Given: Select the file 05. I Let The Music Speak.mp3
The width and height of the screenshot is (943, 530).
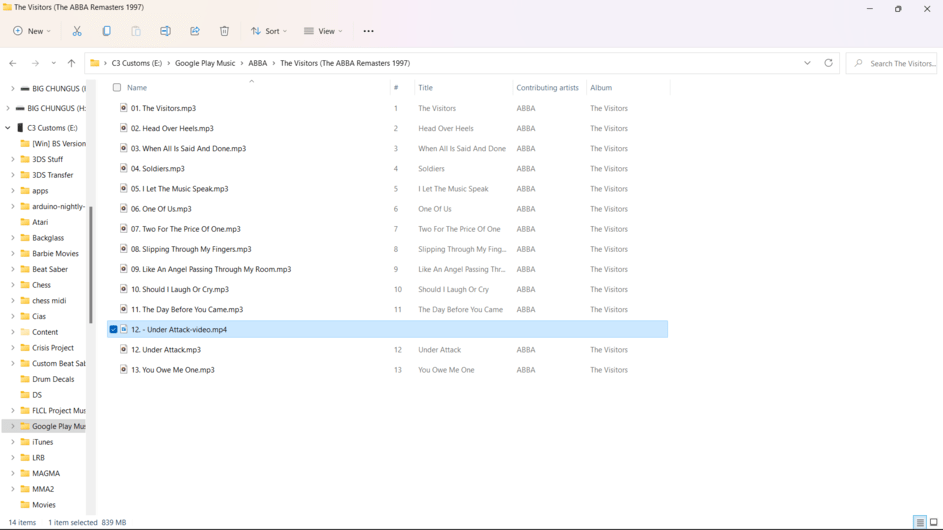Looking at the screenshot, I should point(179,189).
